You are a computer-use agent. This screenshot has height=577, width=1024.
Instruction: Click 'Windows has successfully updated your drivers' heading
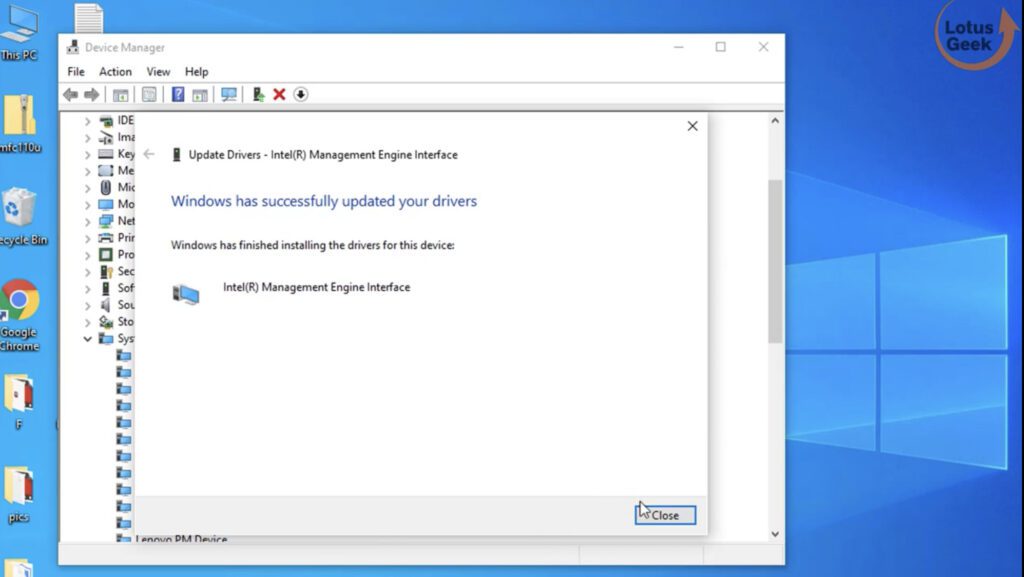(x=324, y=201)
